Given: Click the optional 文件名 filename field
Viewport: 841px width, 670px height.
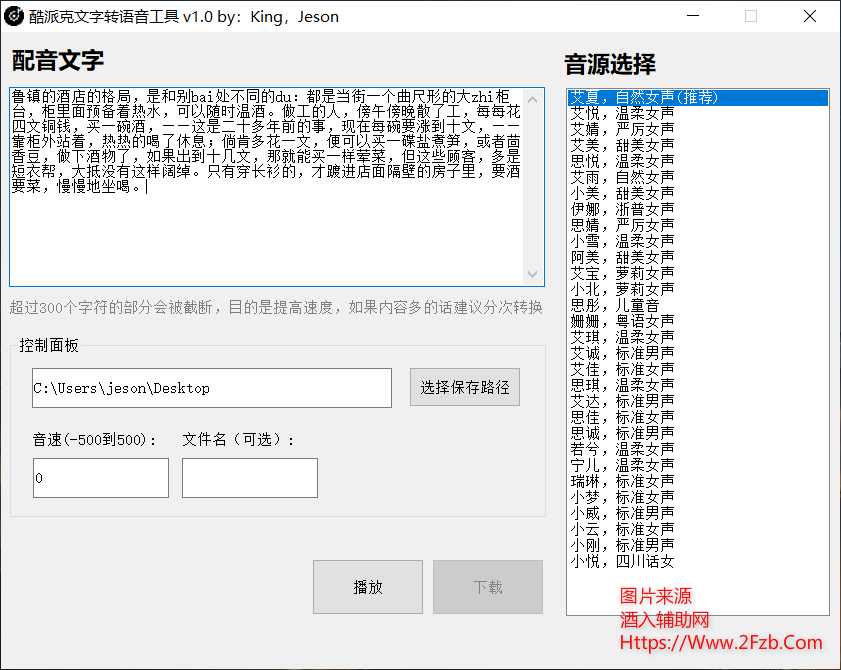Looking at the screenshot, I should (x=249, y=478).
